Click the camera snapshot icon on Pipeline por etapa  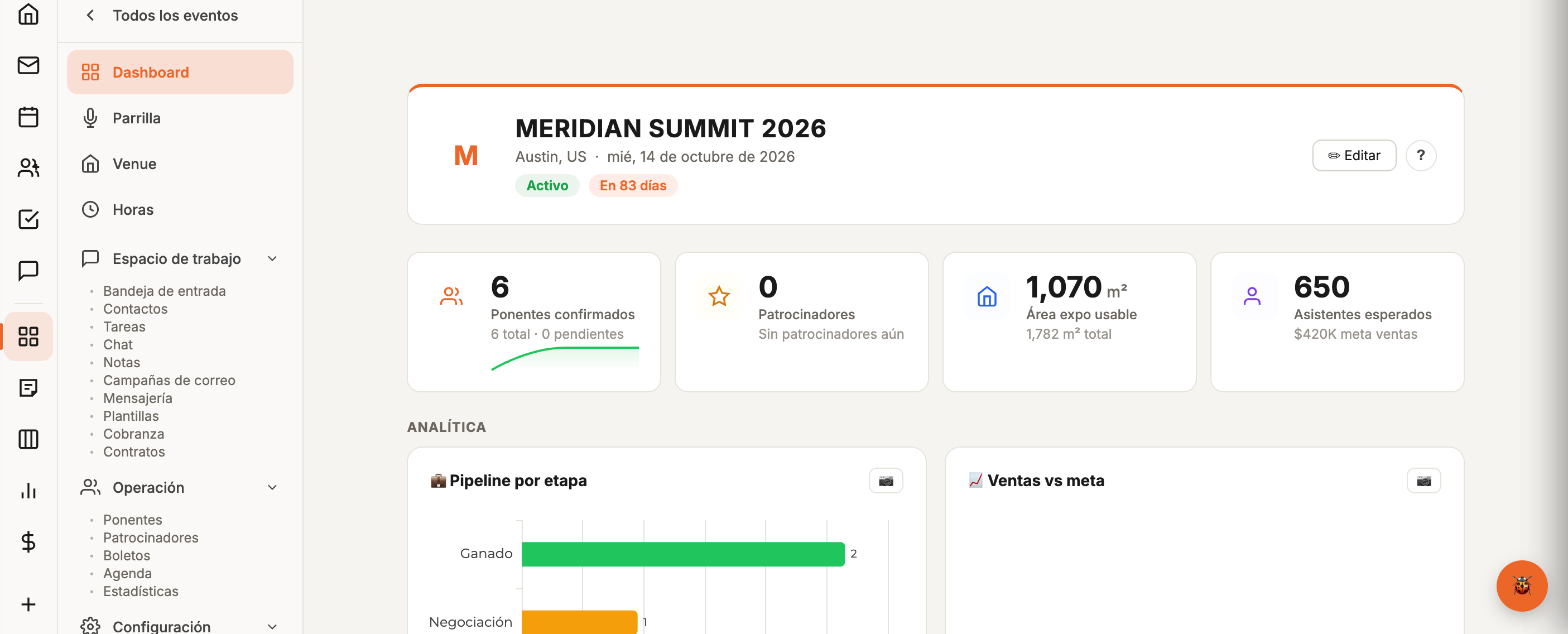click(886, 481)
